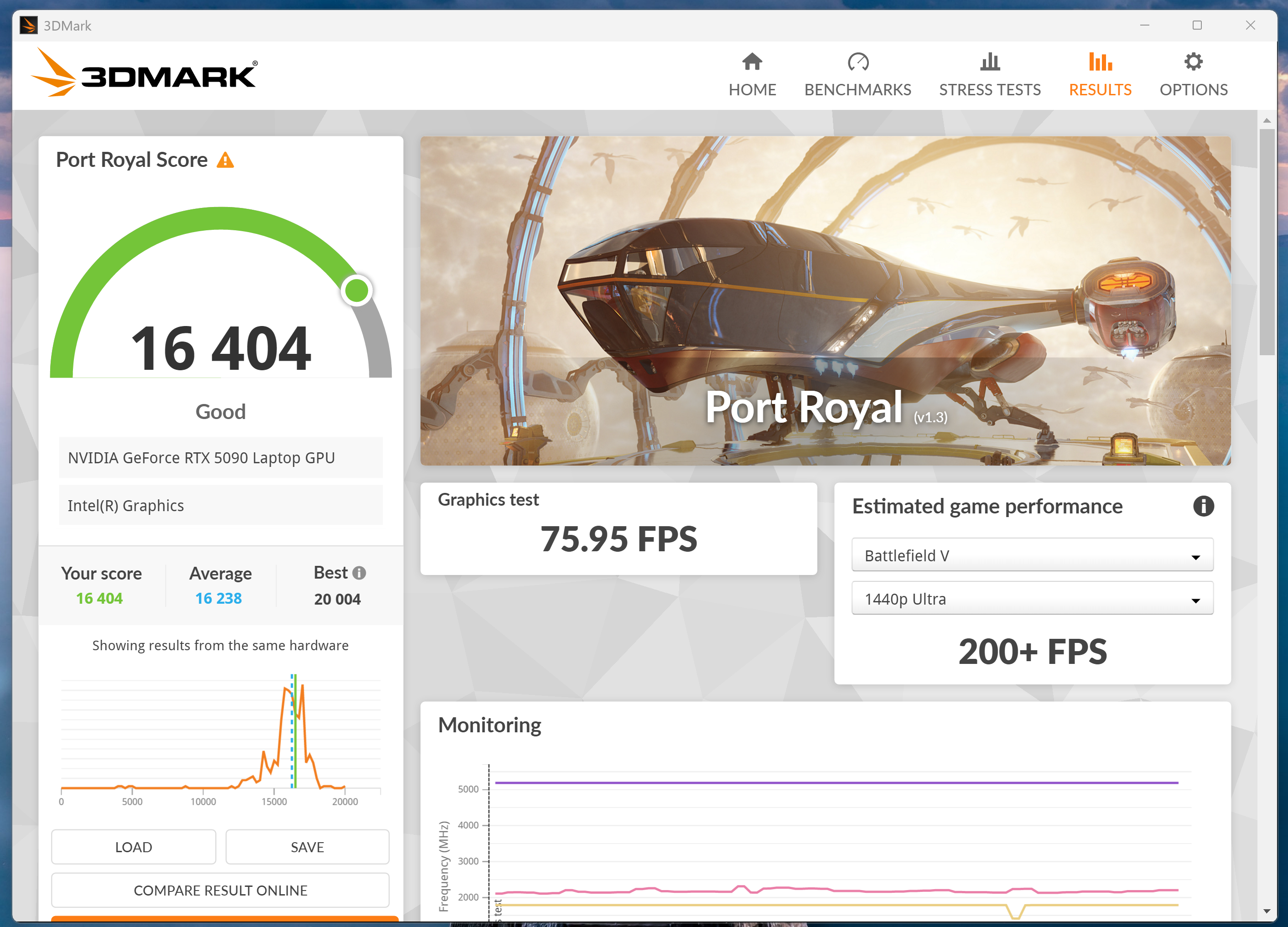Click the 3DMark title bar app icon

pyautogui.click(x=28, y=26)
